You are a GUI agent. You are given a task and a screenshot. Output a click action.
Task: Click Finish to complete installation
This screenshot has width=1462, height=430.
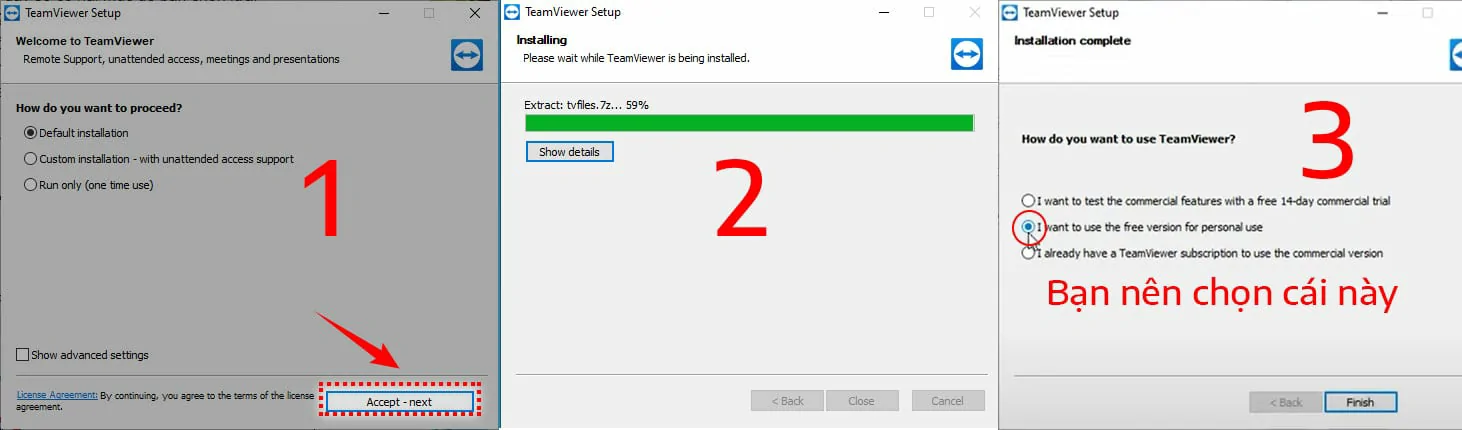(x=1360, y=402)
